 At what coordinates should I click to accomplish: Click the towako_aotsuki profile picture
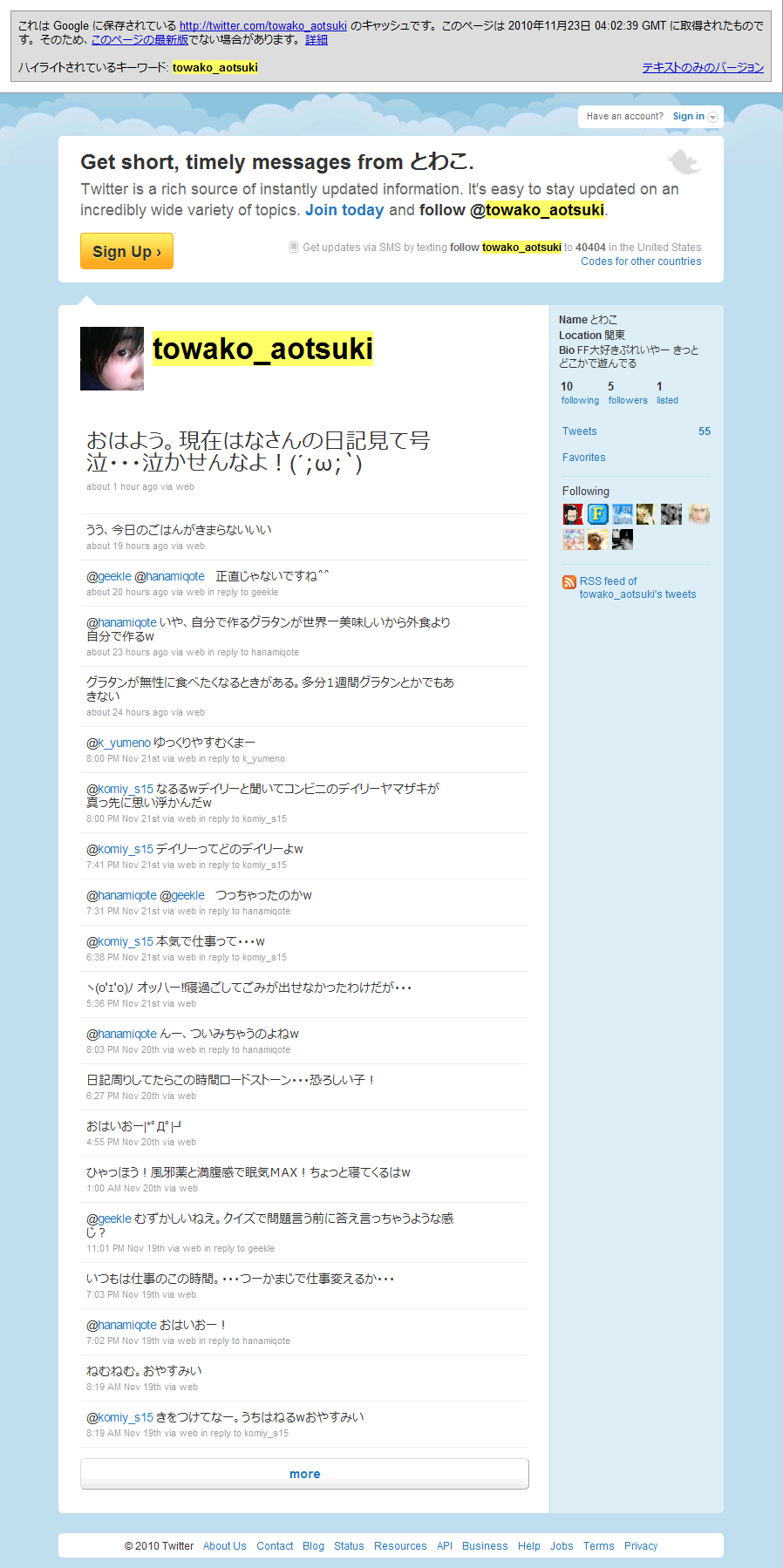[112, 358]
